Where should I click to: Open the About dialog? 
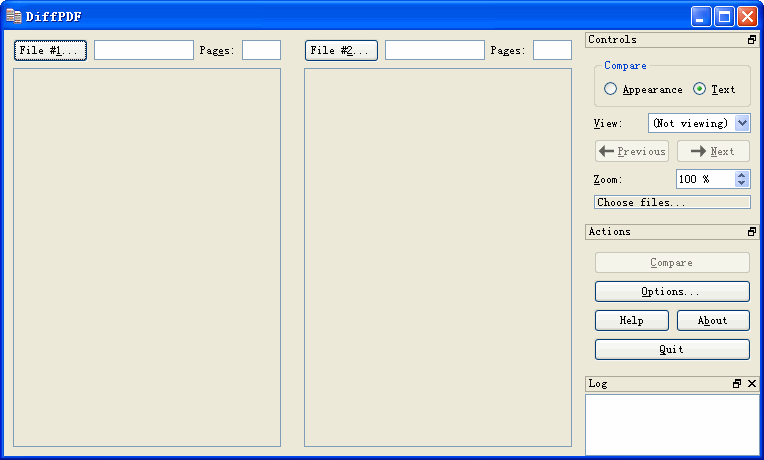coord(713,320)
